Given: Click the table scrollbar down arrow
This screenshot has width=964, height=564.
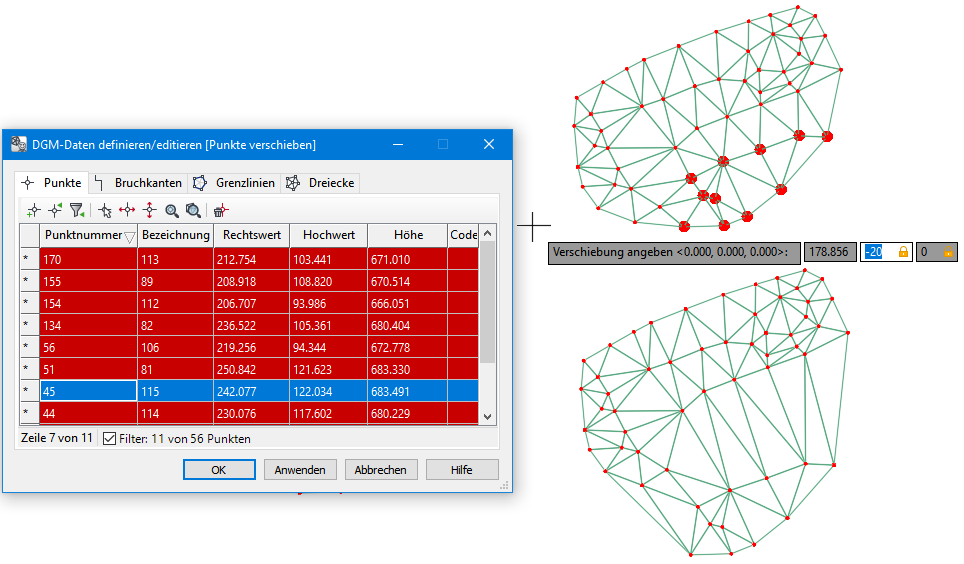Looking at the screenshot, I should 488,416.
